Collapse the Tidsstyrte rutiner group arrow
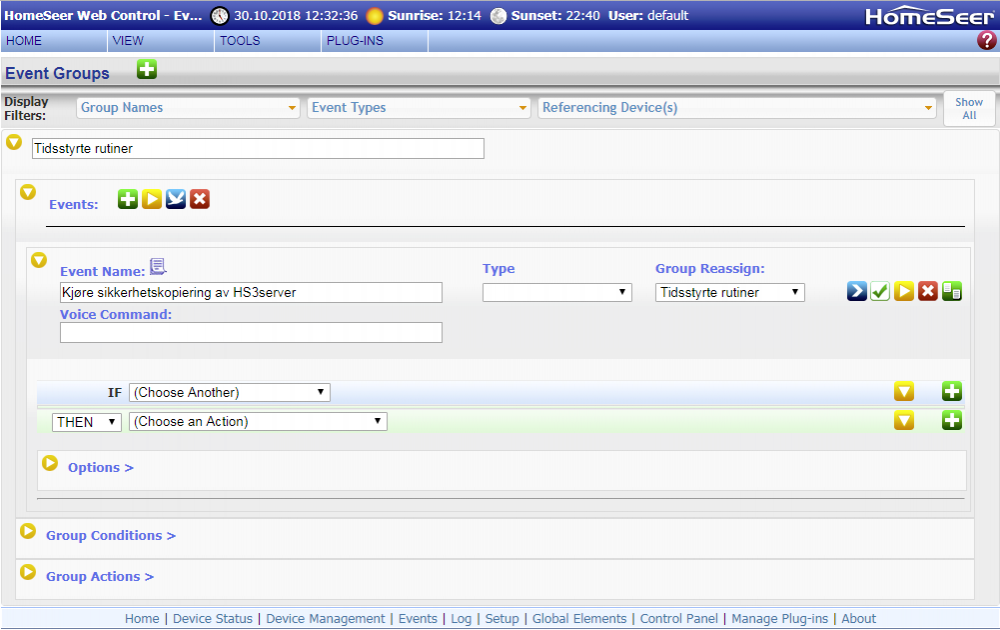Image resolution: width=1000 pixels, height=630 pixels. pyautogui.click(x=14, y=143)
